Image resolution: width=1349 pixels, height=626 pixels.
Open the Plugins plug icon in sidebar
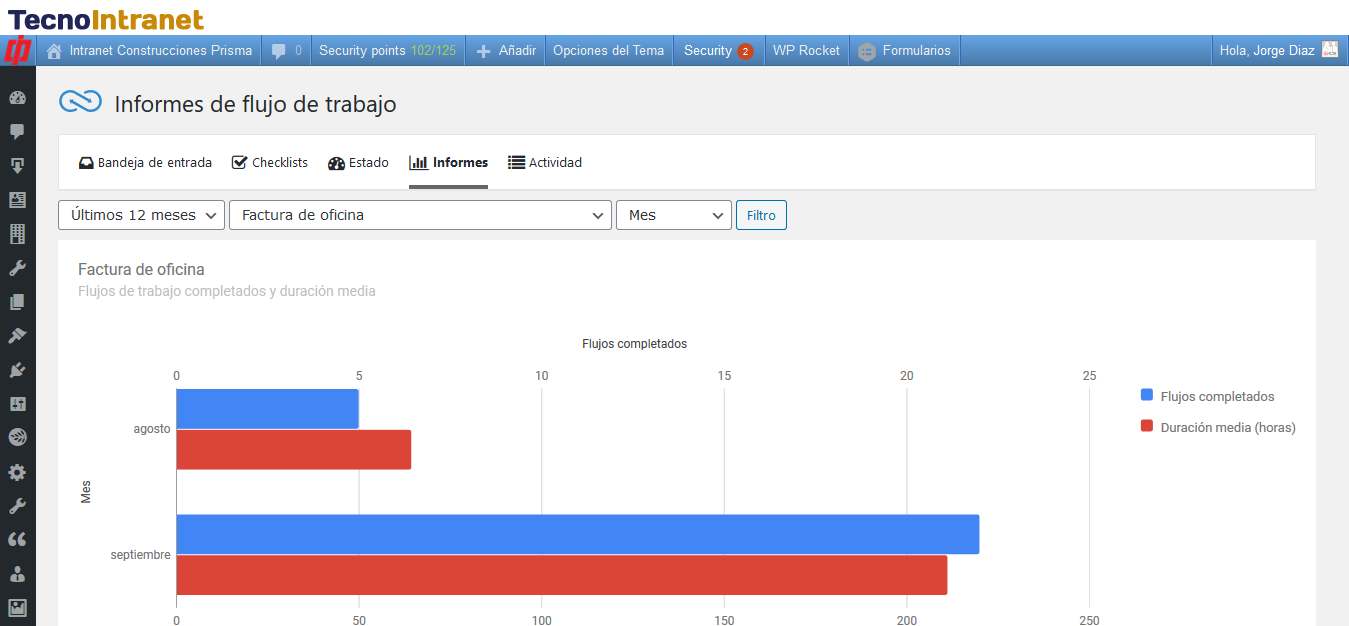coord(17,370)
